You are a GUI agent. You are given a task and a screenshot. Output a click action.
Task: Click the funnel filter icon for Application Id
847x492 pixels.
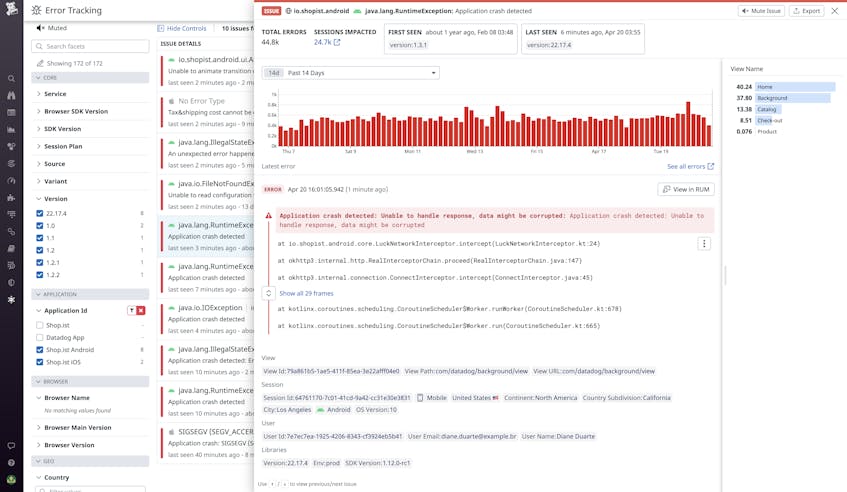[x=131, y=311]
